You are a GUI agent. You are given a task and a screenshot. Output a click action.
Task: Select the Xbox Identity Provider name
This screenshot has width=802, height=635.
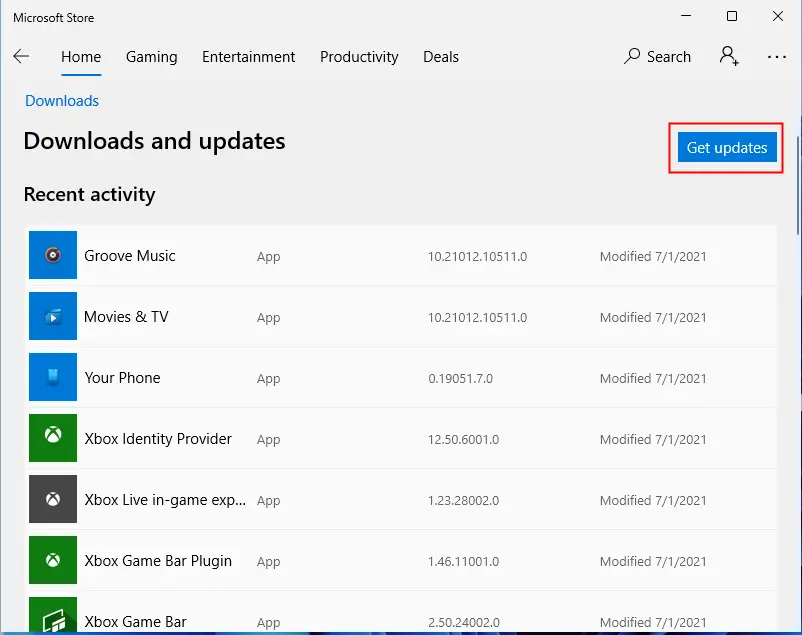(x=158, y=439)
